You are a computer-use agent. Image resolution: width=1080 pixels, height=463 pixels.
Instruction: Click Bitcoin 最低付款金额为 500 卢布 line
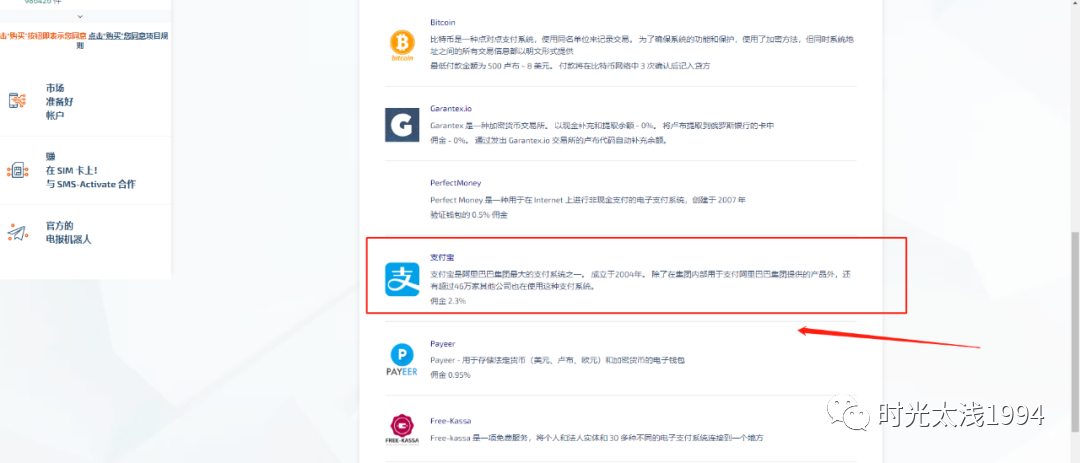click(570, 66)
